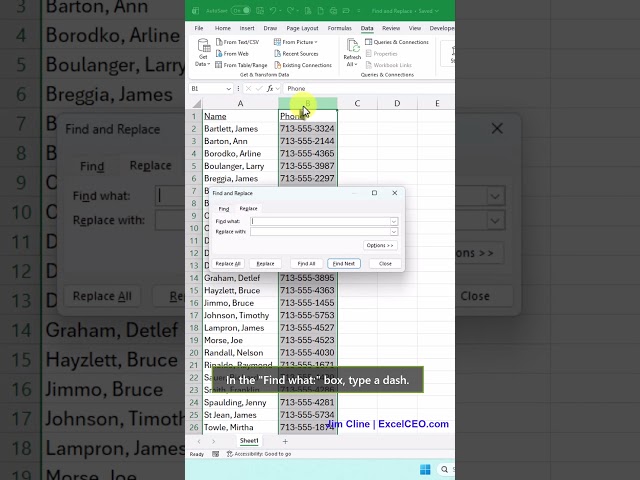Select the Sheet1 worksheet tab
The height and width of the screenshot is (480, 640).
click(x=249, y=441)
